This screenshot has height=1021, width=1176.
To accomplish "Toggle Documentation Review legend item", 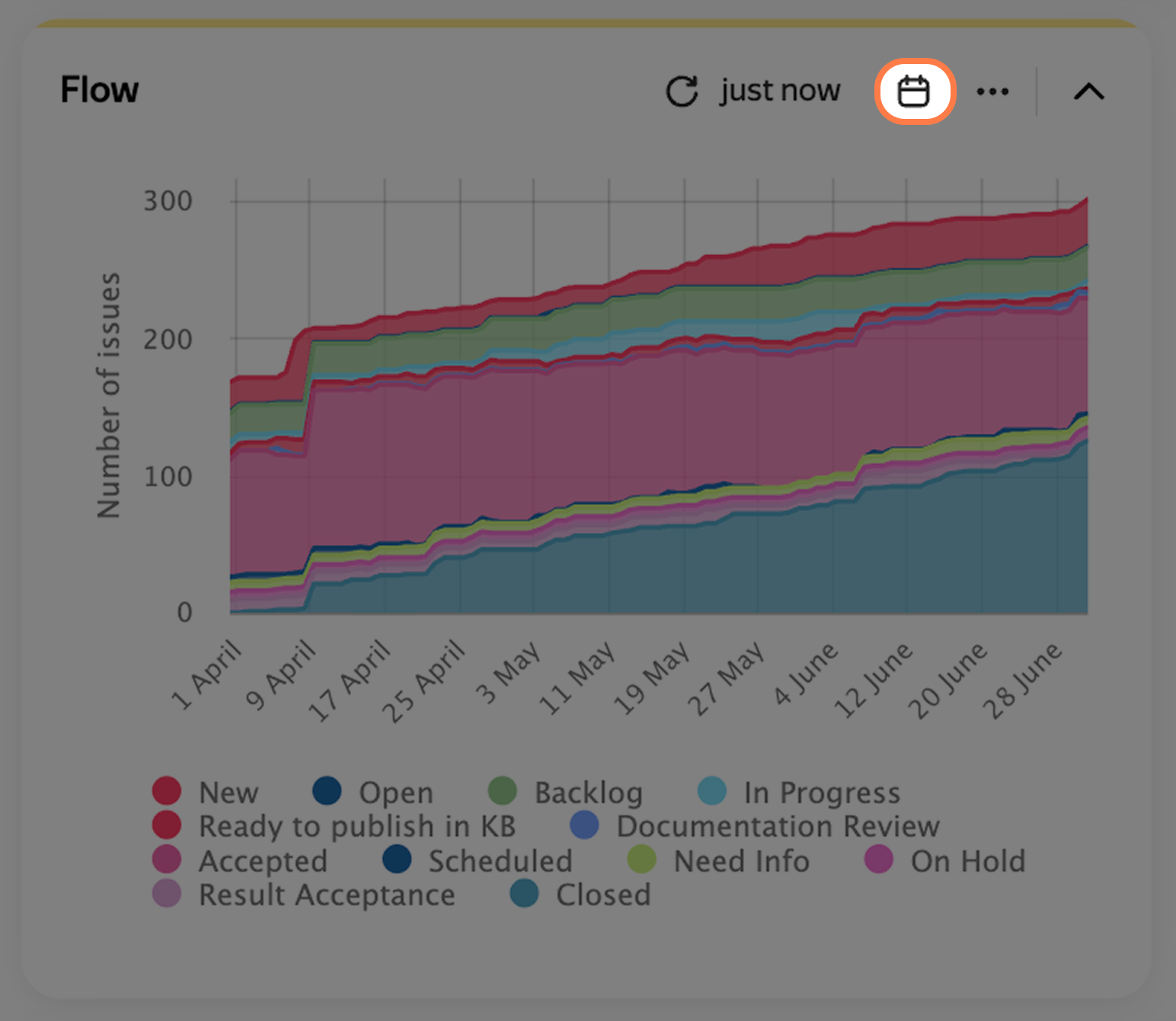I will pyautogui.click(x=755, y=825).
